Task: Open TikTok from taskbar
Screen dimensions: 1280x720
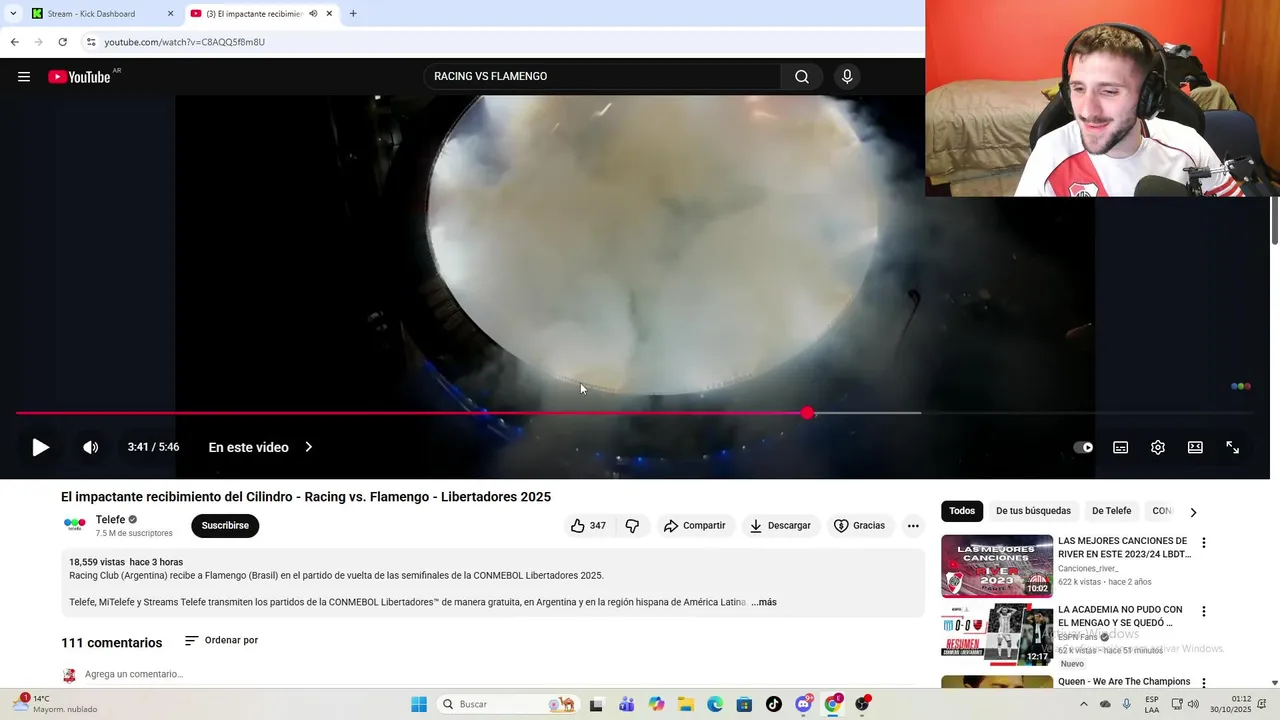Action: pos(773,704)
